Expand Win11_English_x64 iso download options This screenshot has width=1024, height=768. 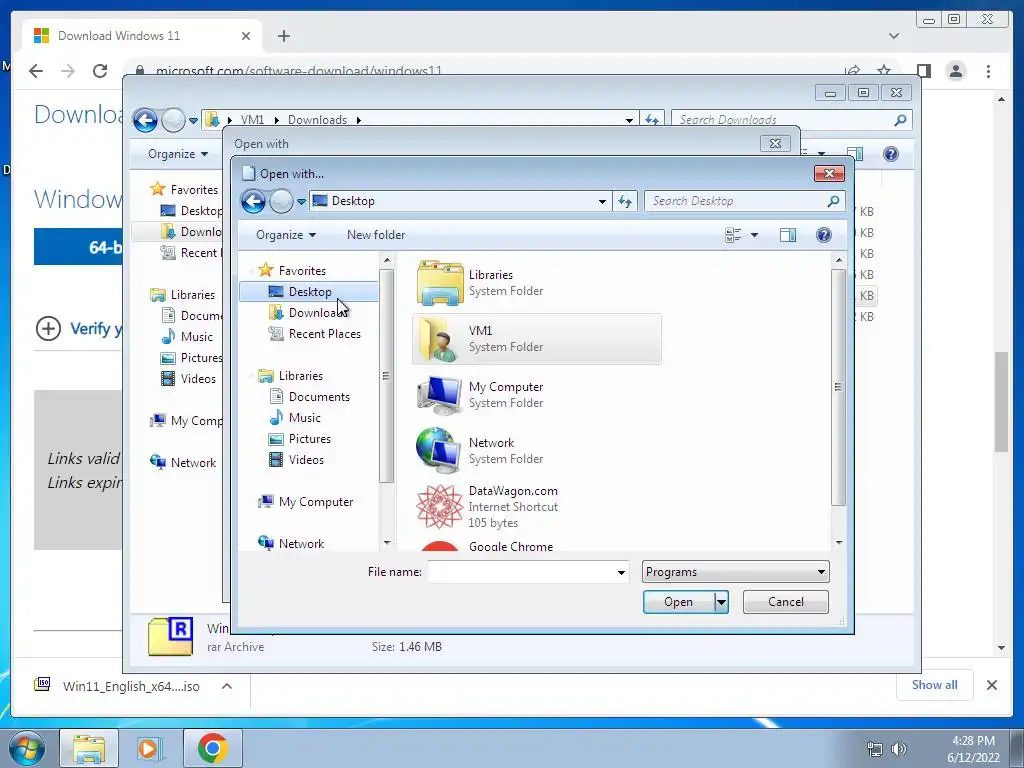(227, 686)
